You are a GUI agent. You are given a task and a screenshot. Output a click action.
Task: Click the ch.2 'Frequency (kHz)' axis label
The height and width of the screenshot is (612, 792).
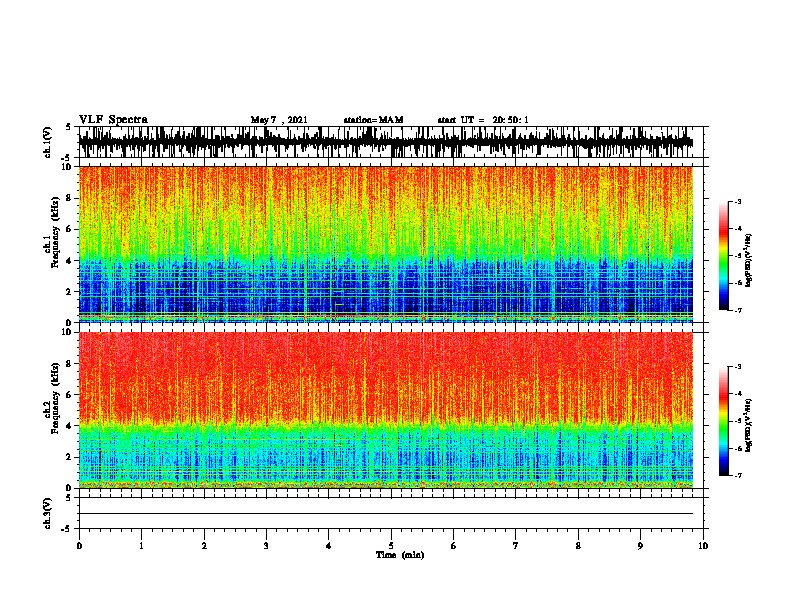coord(55,398)
